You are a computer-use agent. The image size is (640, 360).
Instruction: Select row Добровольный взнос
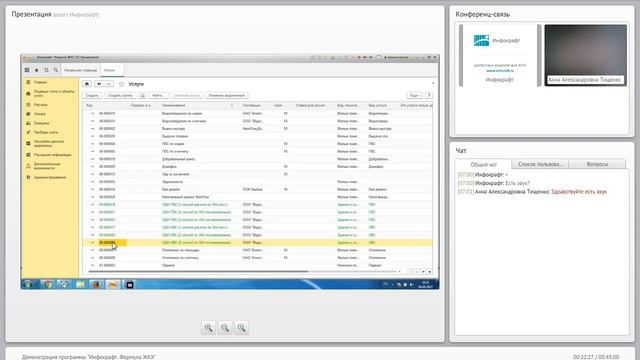(258, 159)
